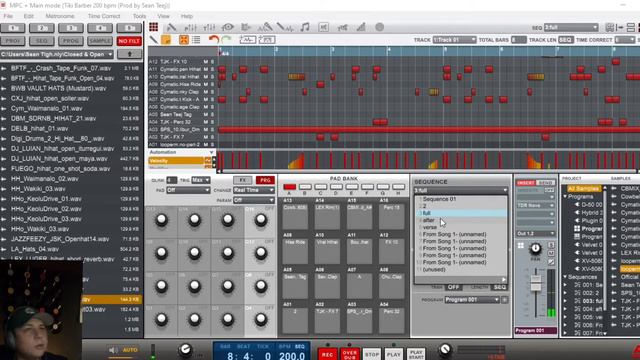640x360 pixels.
Task: Click the SAMPLE browser filter button
Action: [x=100, y=41]
